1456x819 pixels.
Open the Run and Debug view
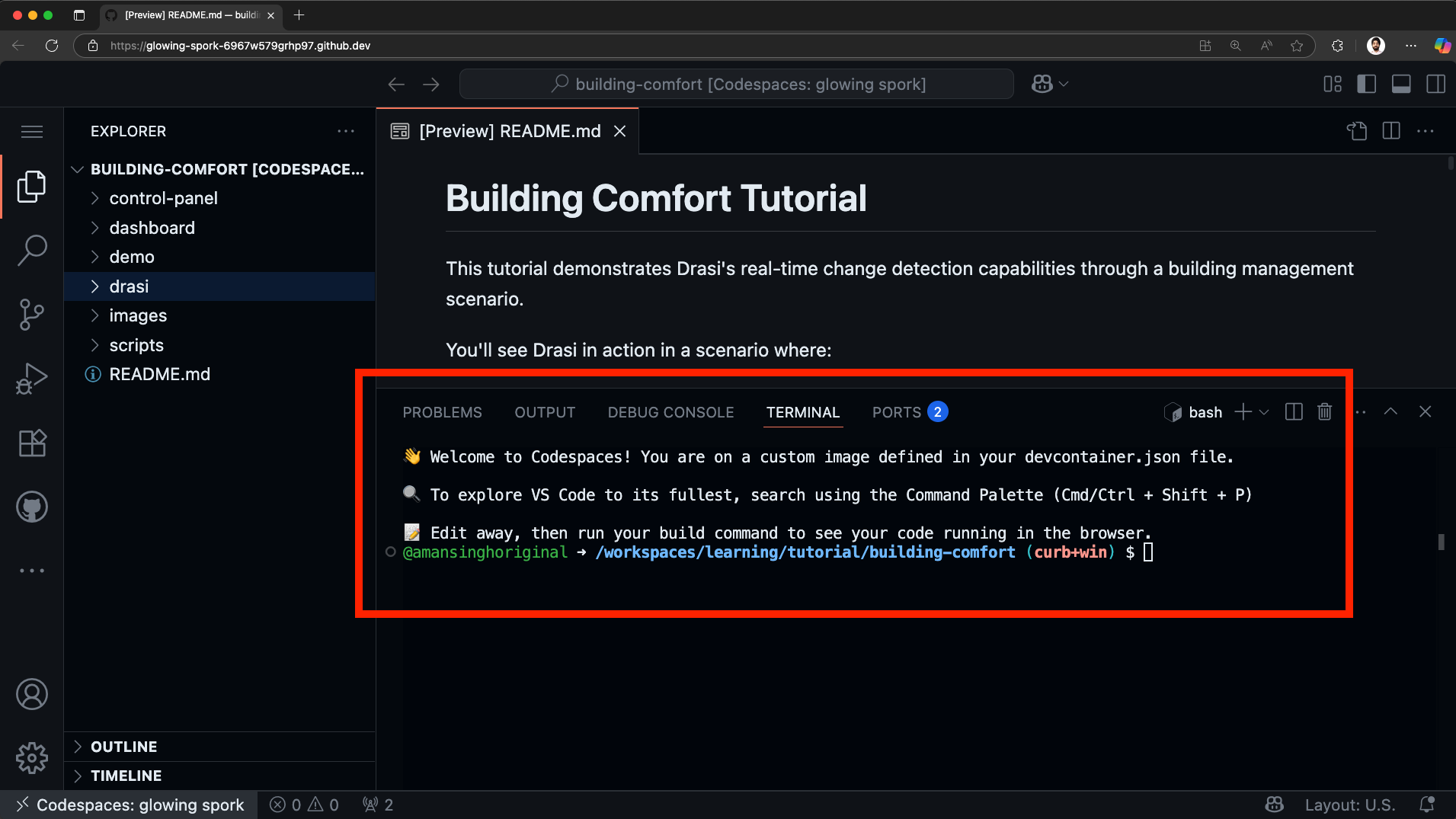coord(32,377)
